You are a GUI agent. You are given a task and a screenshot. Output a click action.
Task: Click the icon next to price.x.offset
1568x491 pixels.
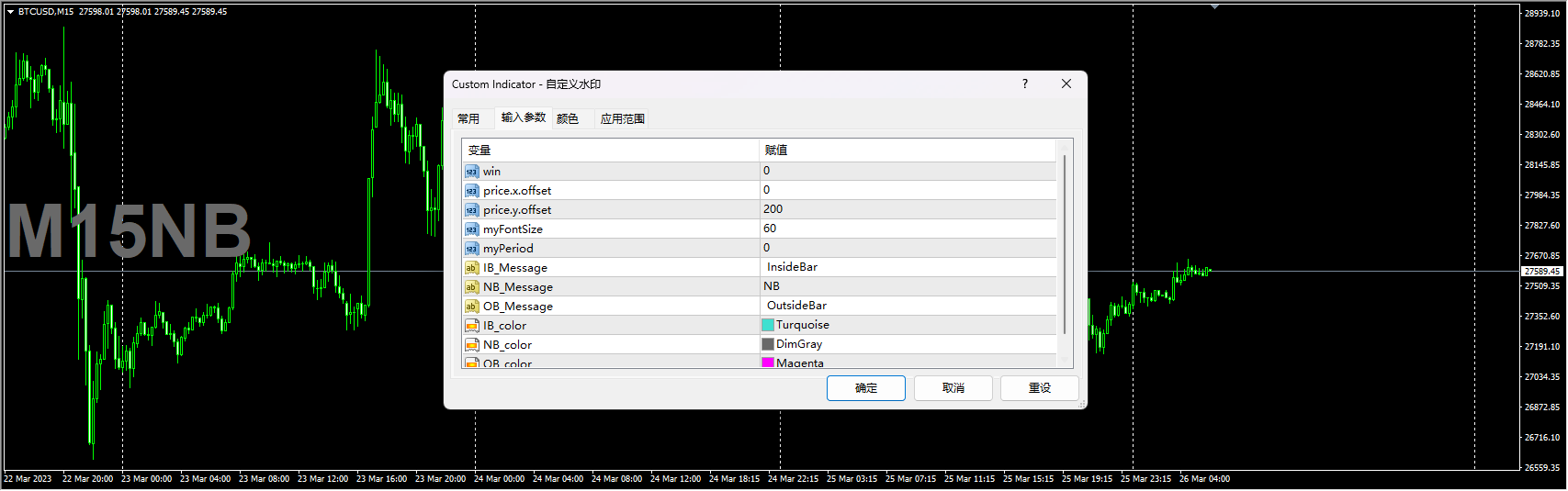471,191
